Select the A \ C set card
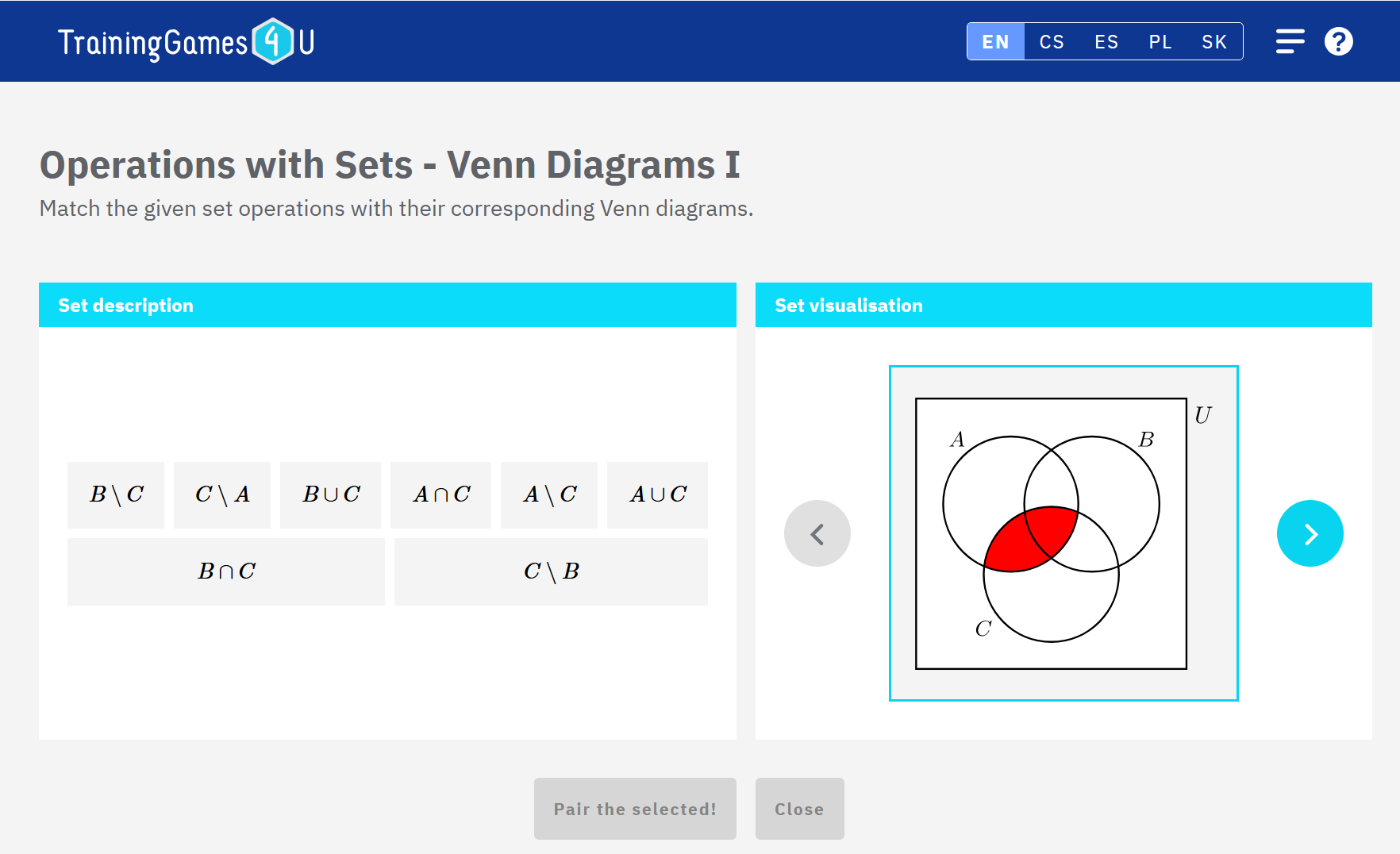The width and height of the screenshot is (1400, 854). click(x=549, y=494)
